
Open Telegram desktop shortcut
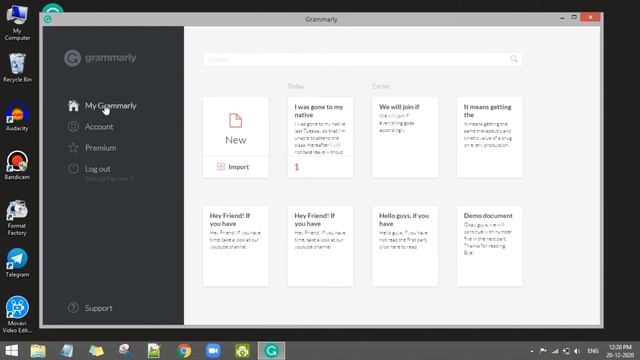[x=17, y=262]
